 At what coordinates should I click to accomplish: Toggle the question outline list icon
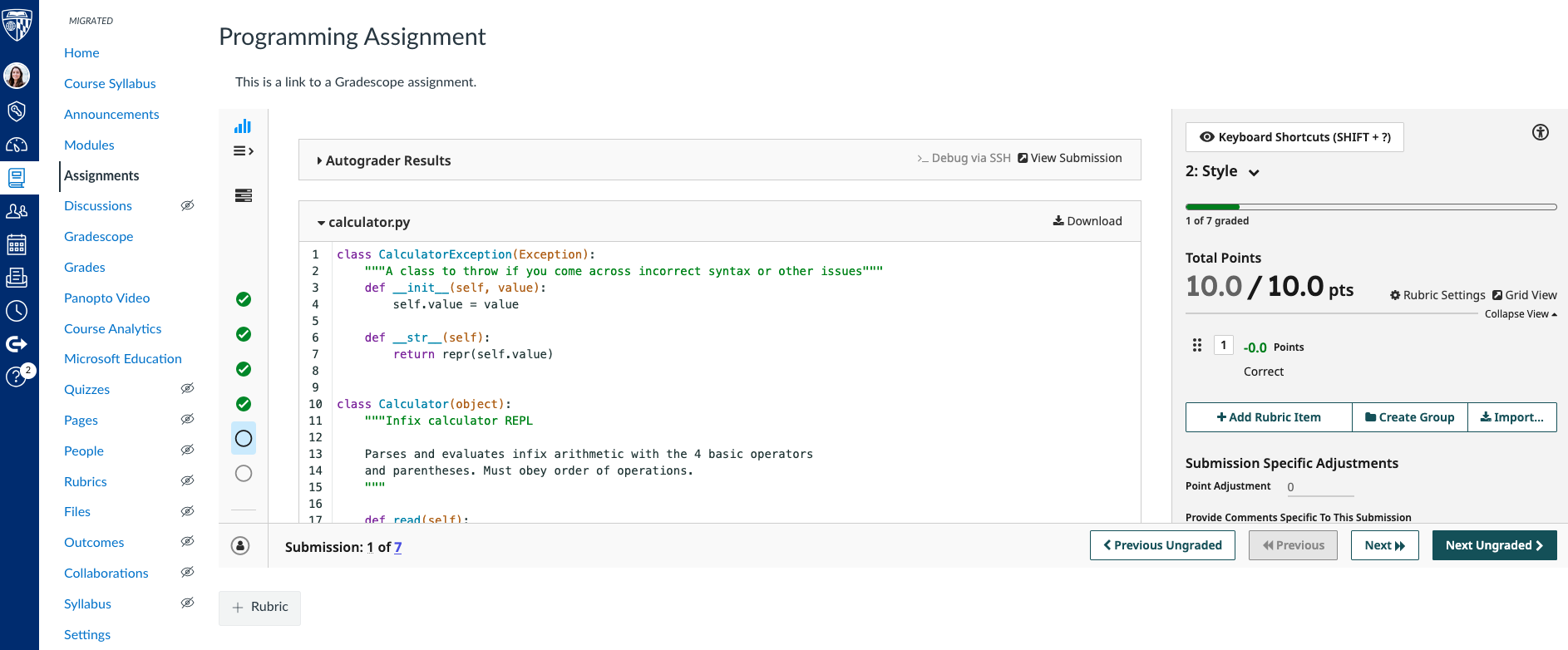pos(243,150)
